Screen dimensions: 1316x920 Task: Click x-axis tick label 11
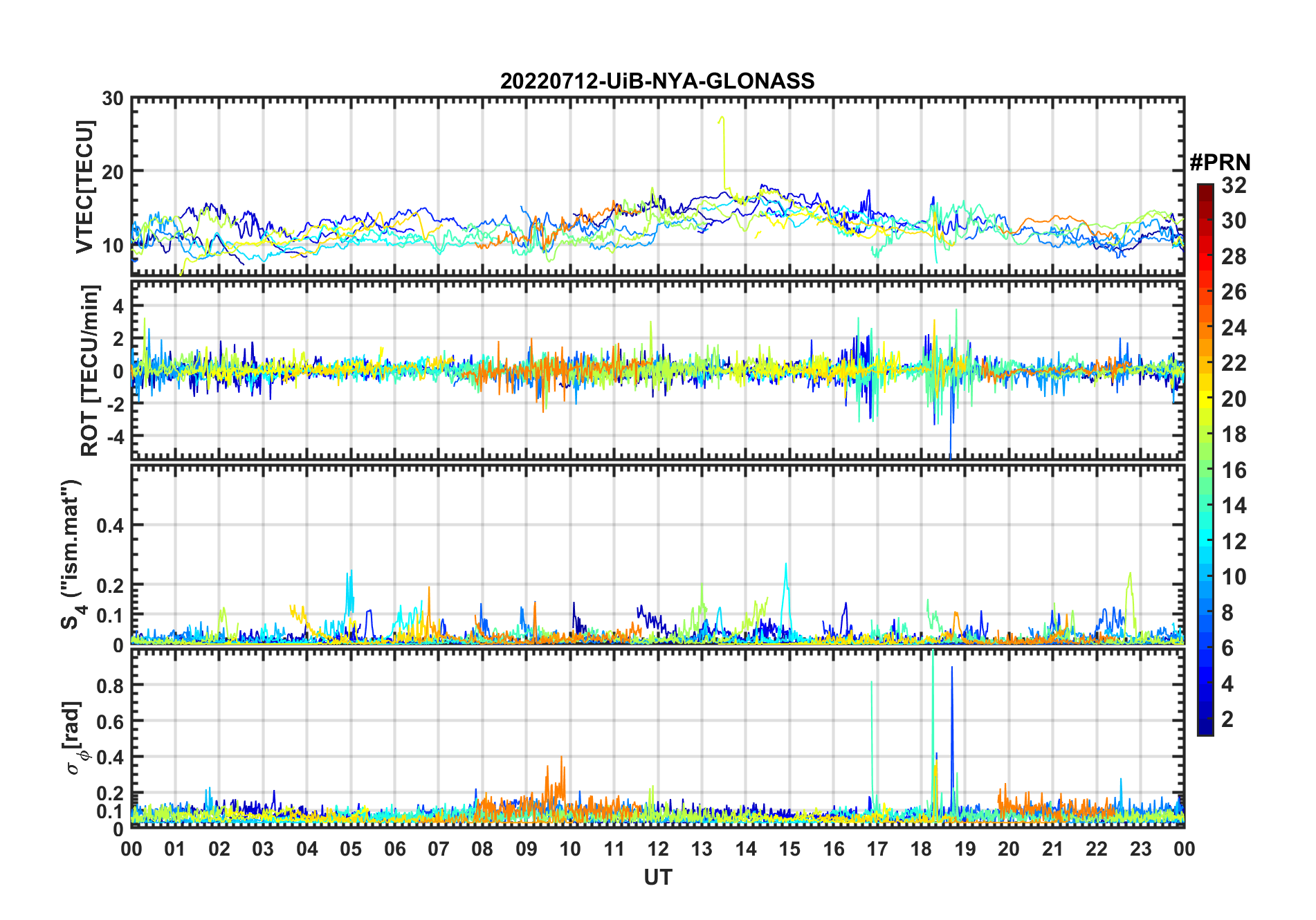[x=614, y=849]
